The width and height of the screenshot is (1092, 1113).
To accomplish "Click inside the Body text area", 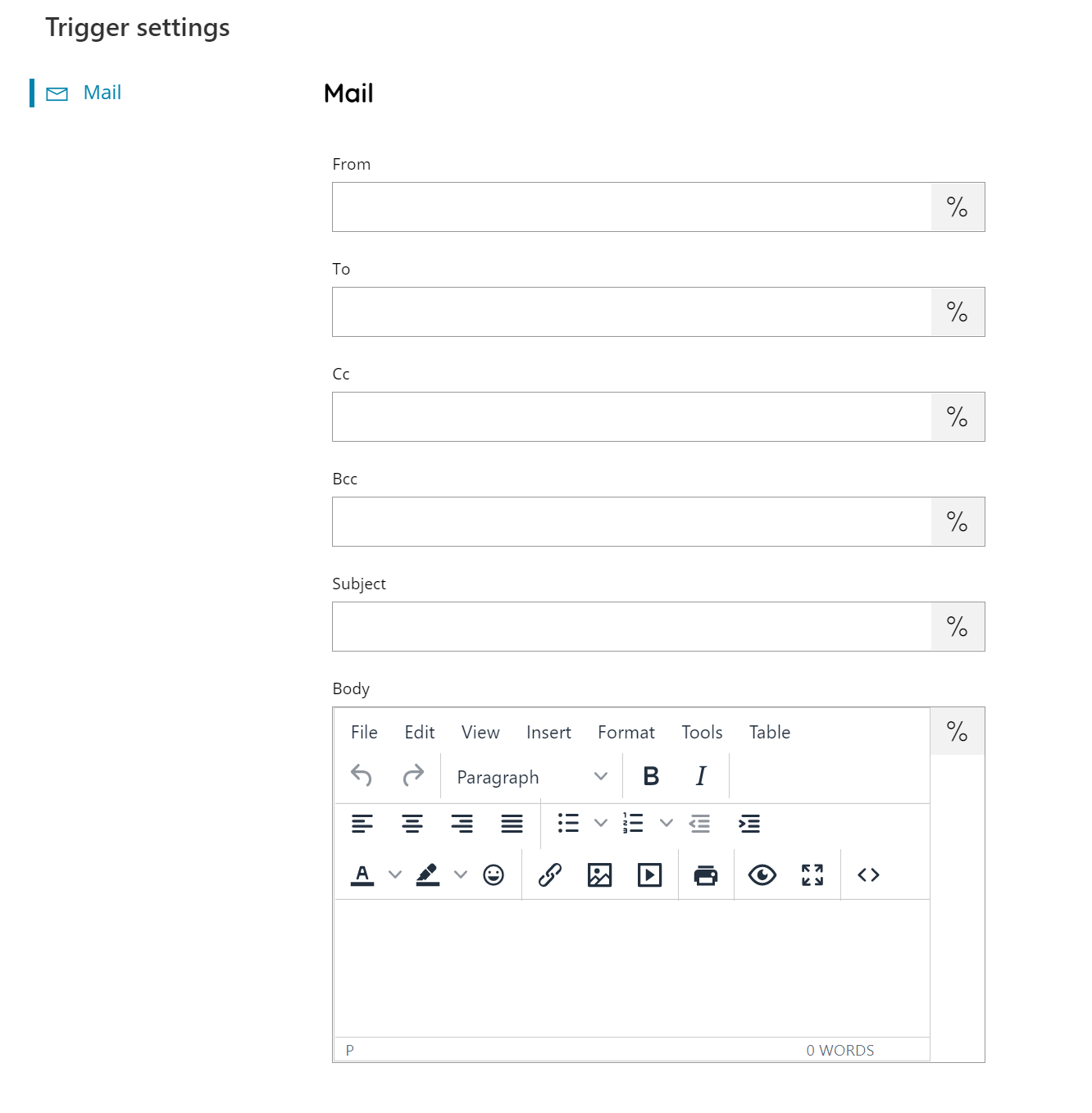I will pos(632,968).
